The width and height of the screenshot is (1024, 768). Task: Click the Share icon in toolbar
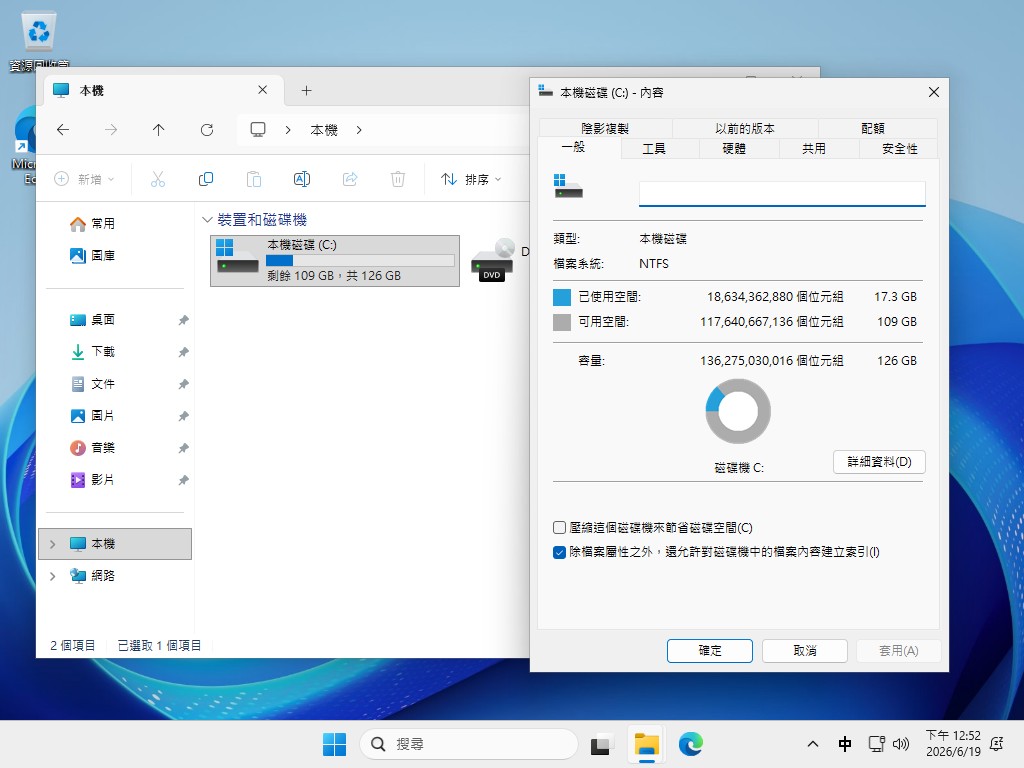(350, 179)
